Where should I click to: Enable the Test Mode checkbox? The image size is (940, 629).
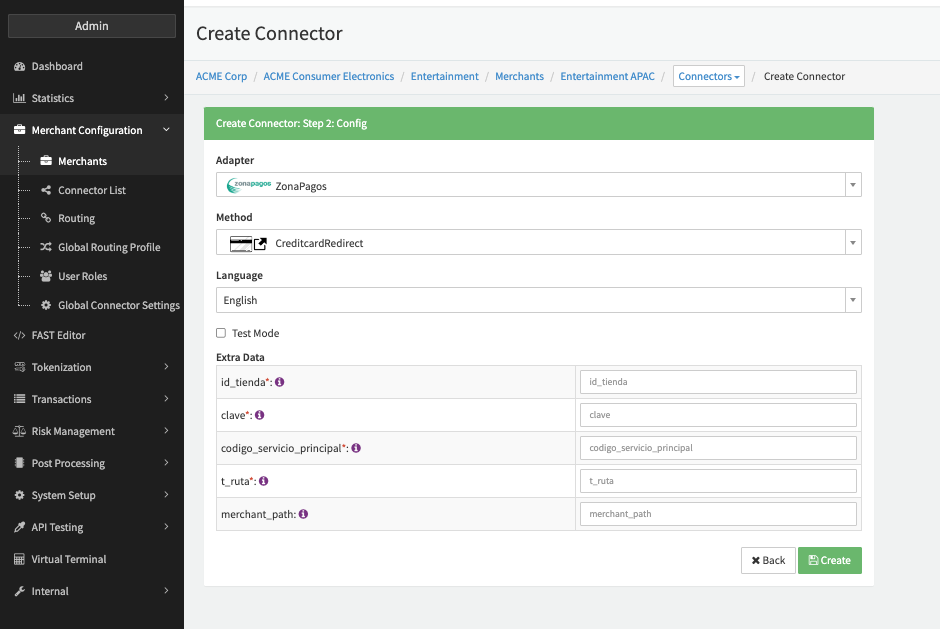(x=221, y=333)
